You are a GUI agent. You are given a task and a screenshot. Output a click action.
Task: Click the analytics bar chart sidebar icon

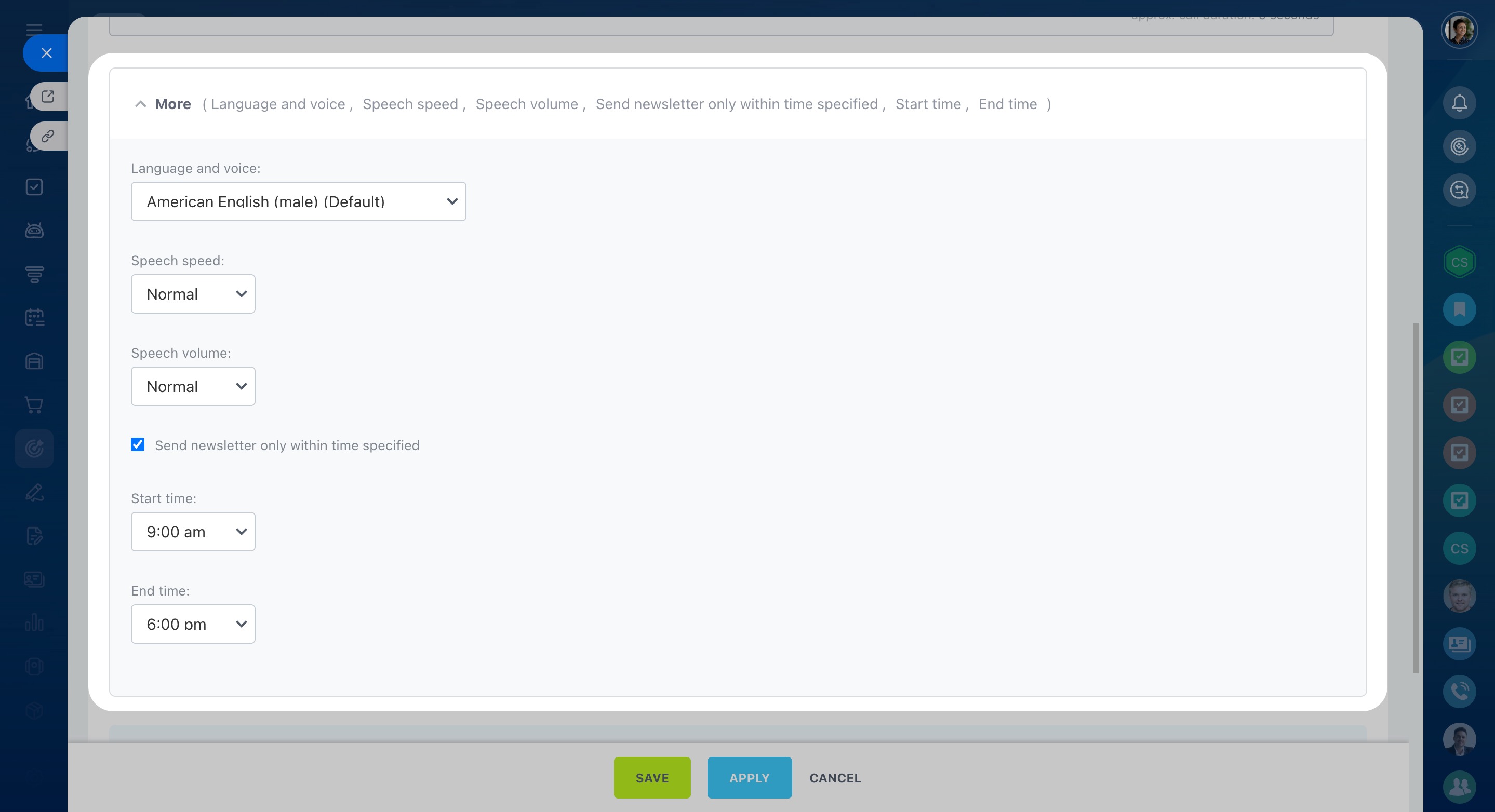[x=34, y=622]
